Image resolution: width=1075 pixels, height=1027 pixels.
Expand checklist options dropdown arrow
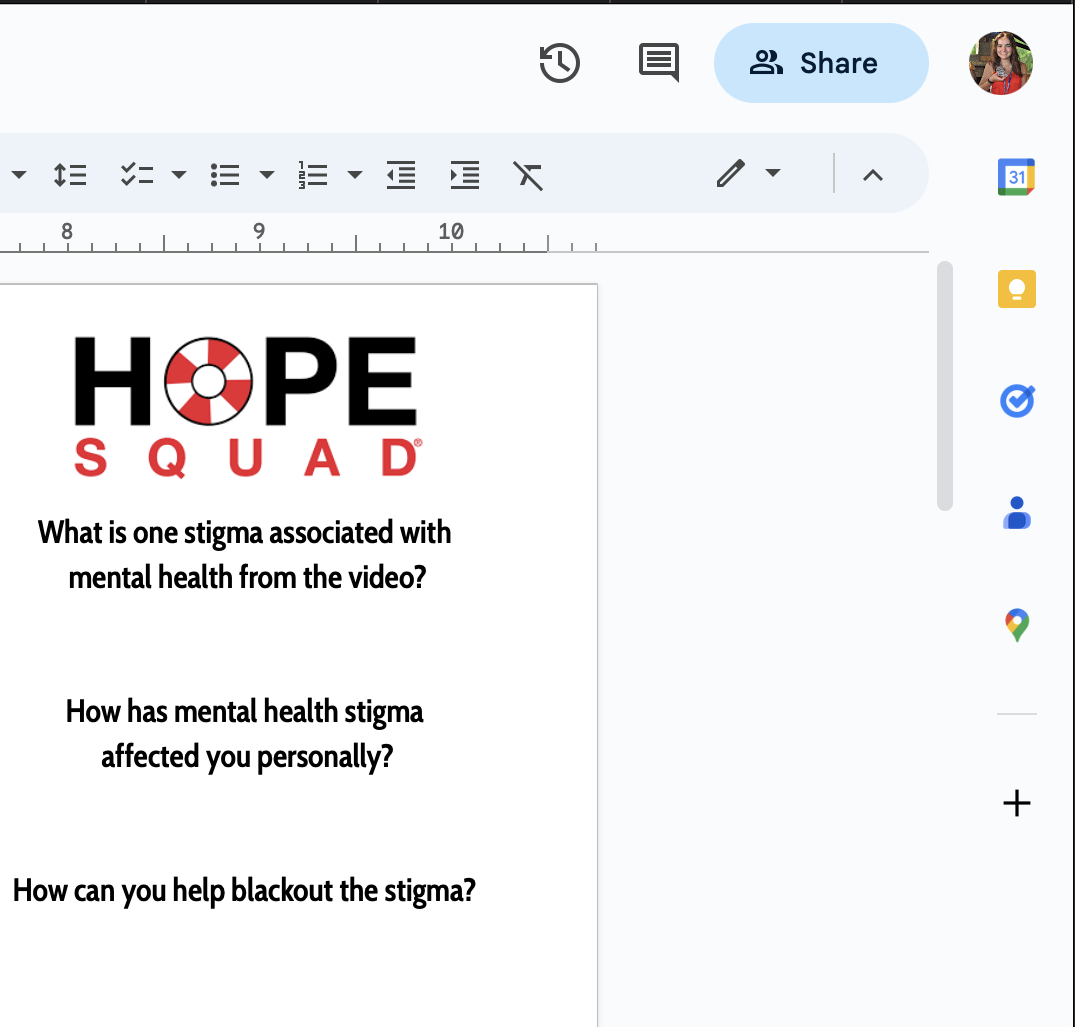[x=179, y=175]
